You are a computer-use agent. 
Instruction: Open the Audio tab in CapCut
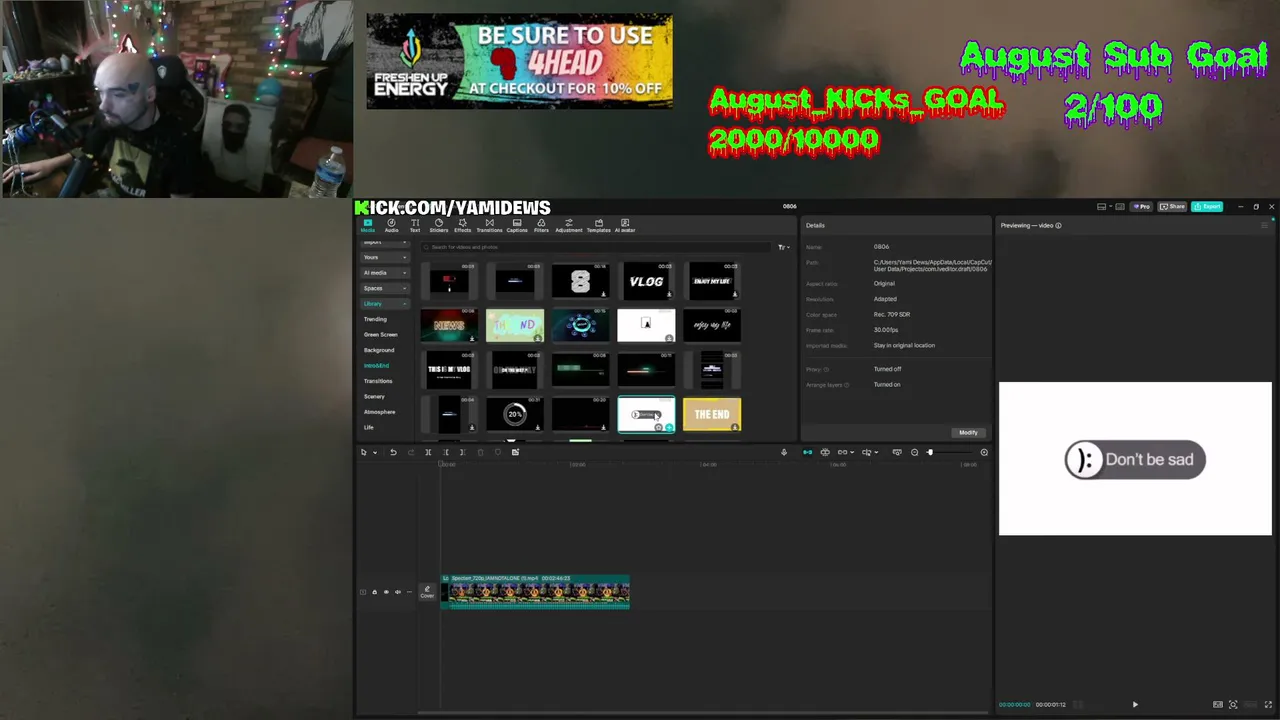pos(391,226)
